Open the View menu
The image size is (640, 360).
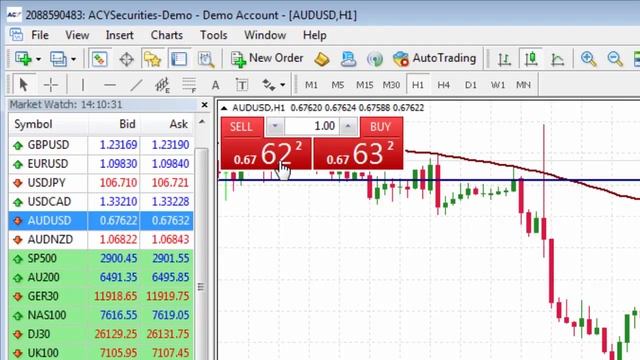[x=77, y=36]
